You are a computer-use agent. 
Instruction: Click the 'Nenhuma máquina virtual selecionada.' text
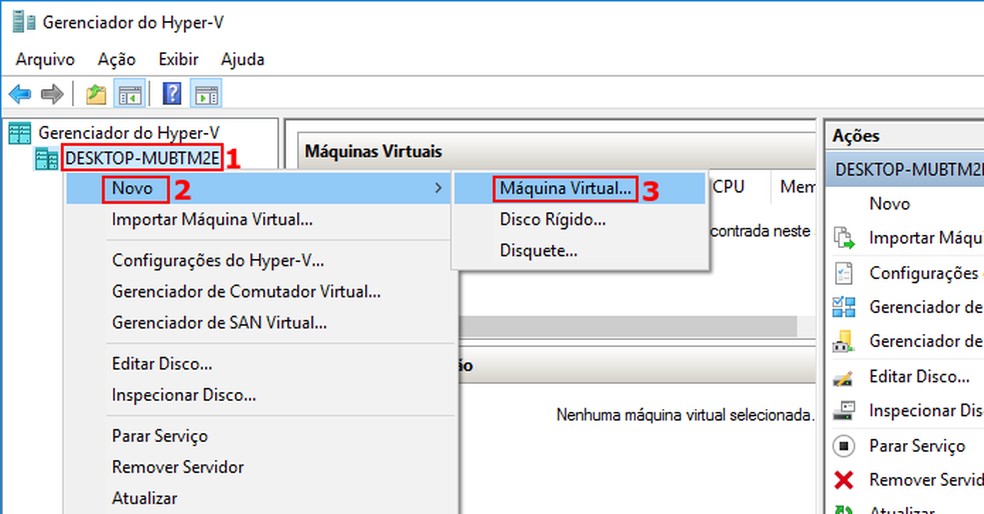click(685, 415)
